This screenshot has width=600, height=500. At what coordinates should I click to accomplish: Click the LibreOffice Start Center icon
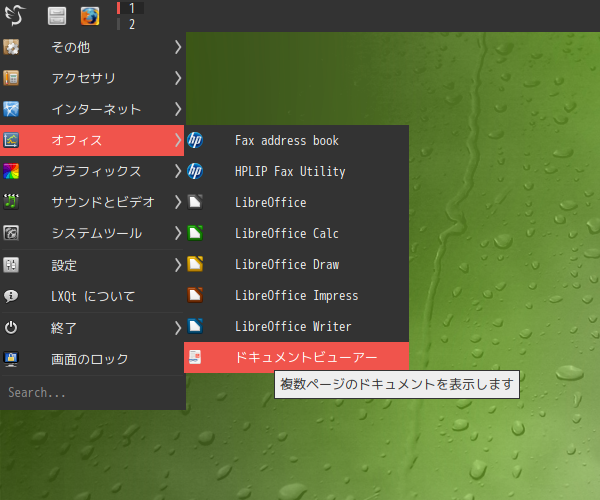pyautogui.click(x=195, y=202)
